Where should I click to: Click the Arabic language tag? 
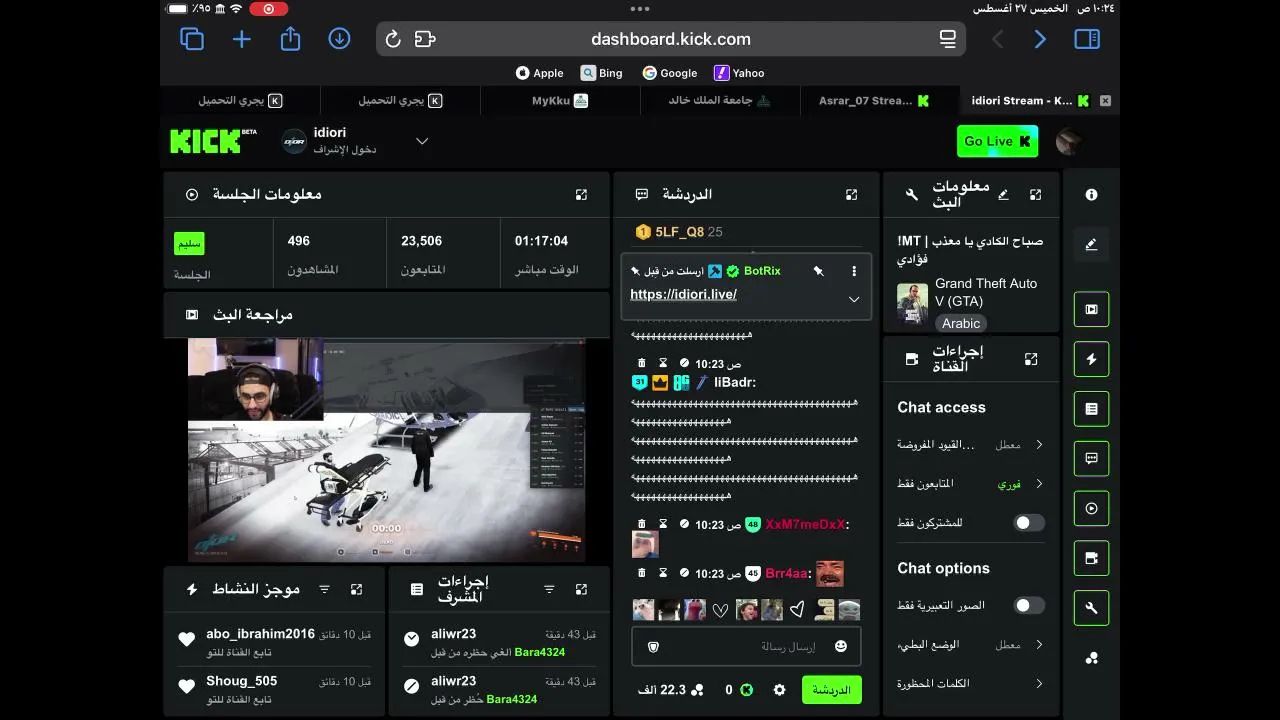961,323
